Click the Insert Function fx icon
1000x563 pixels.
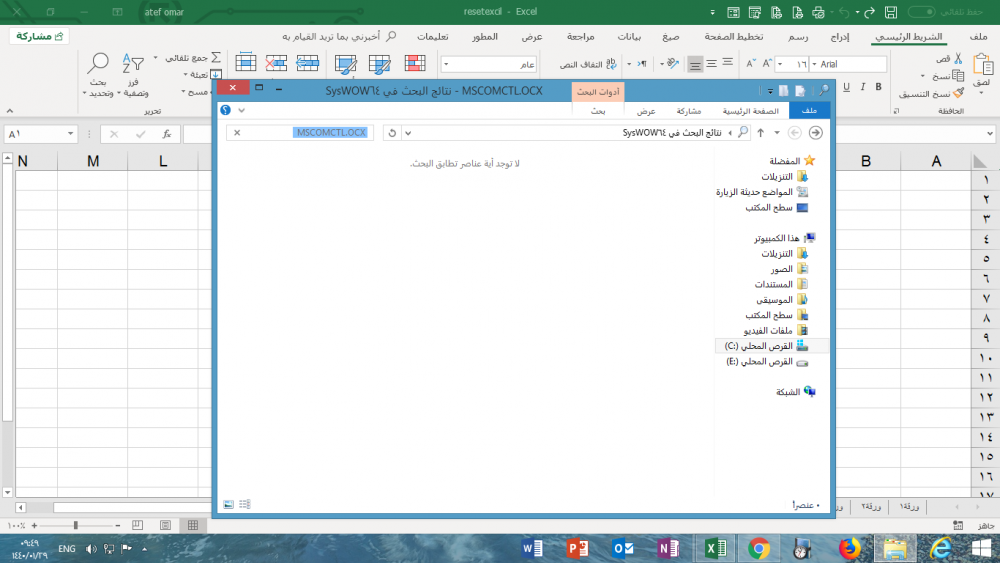[x=166, y=134]
